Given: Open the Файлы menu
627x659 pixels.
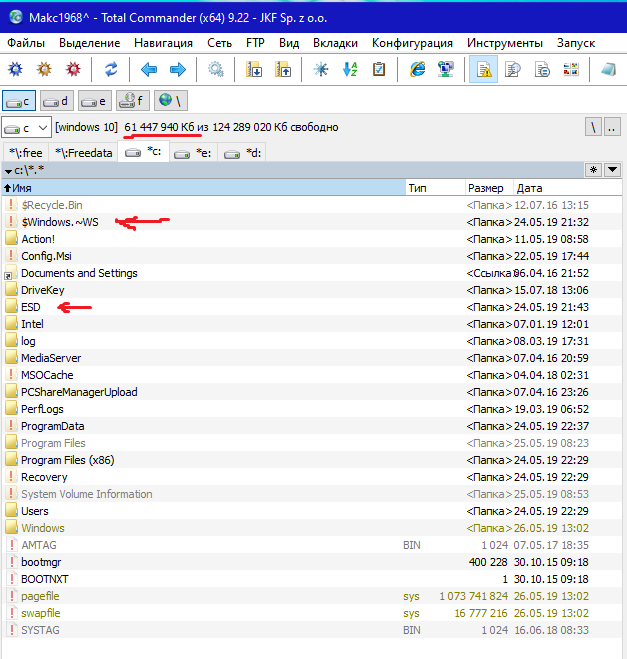Looking at the screenshot, I should click(x=26, y=43).
